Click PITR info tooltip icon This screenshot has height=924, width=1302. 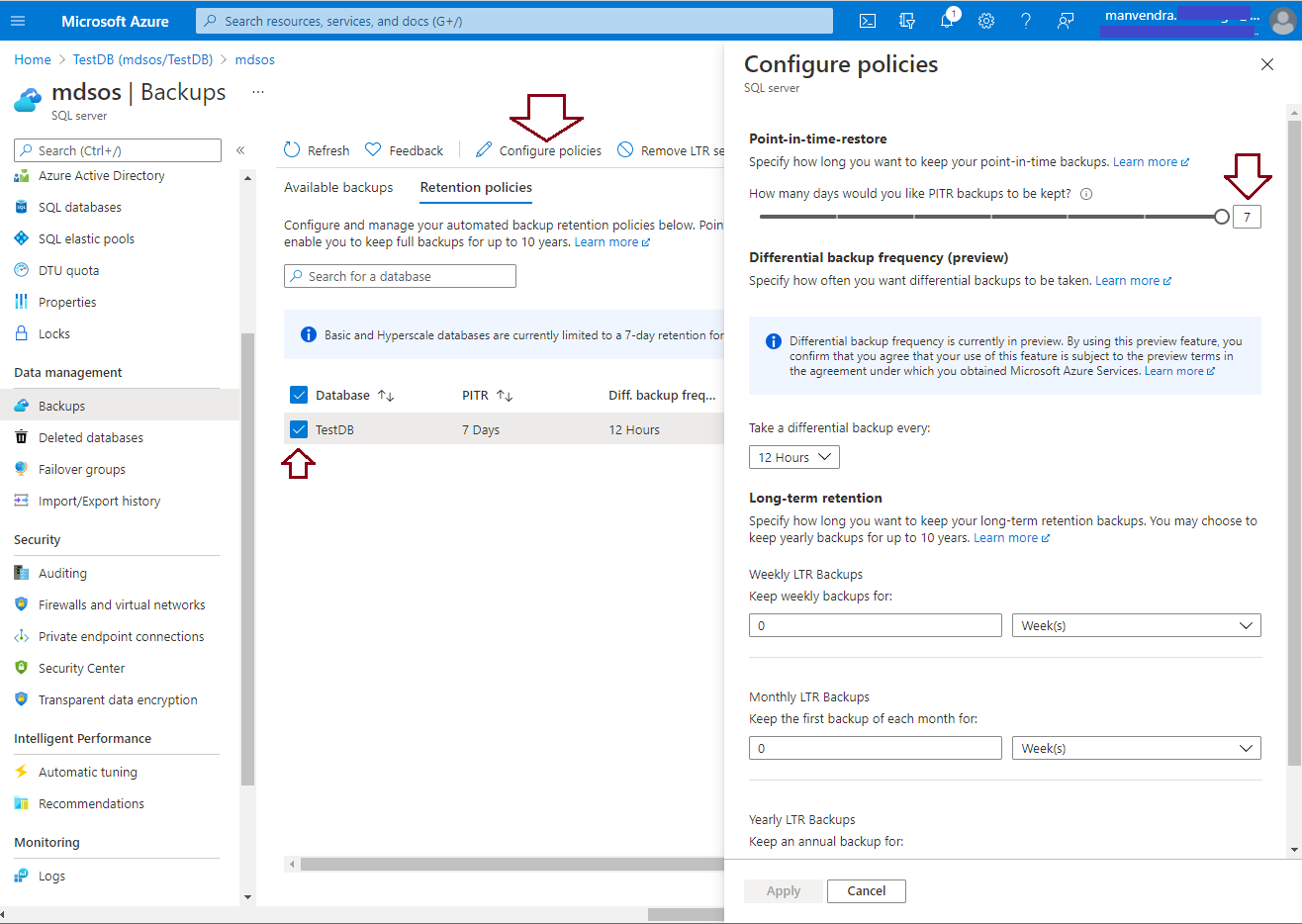(1086, 194)
